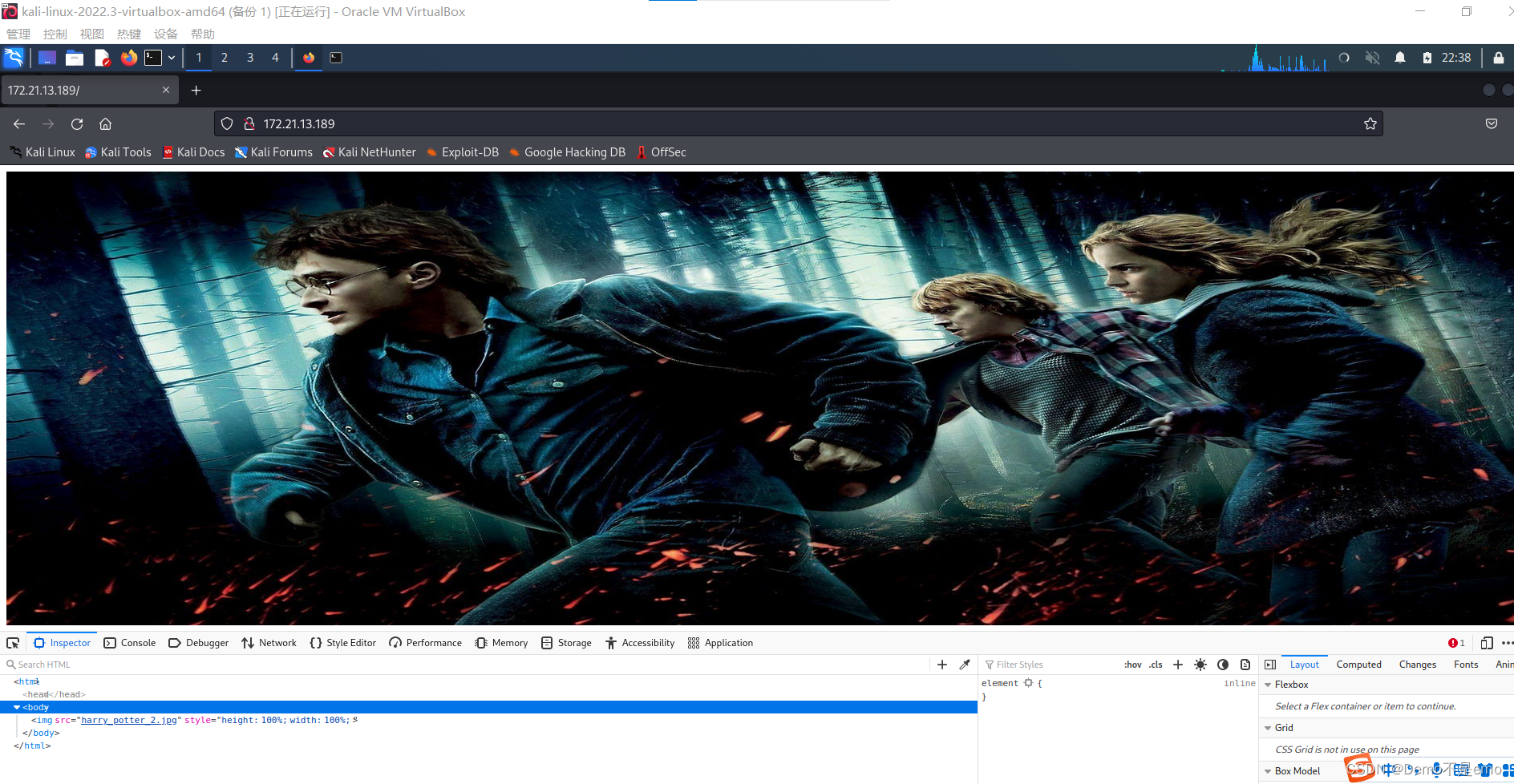Toggle the .cls classes panel

(x=1156, y=665)
